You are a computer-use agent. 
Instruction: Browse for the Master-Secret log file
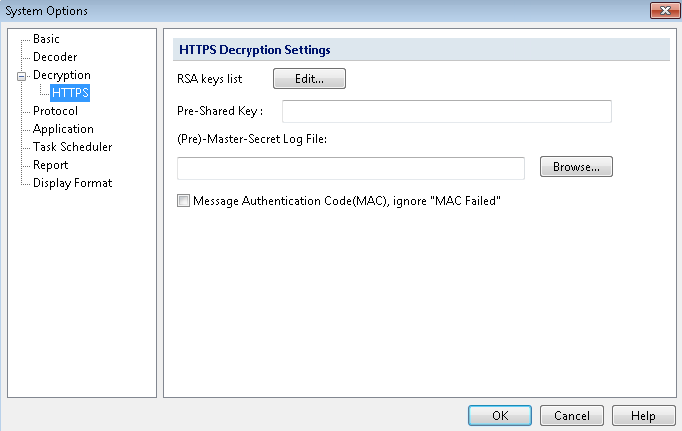coord(576,167)
